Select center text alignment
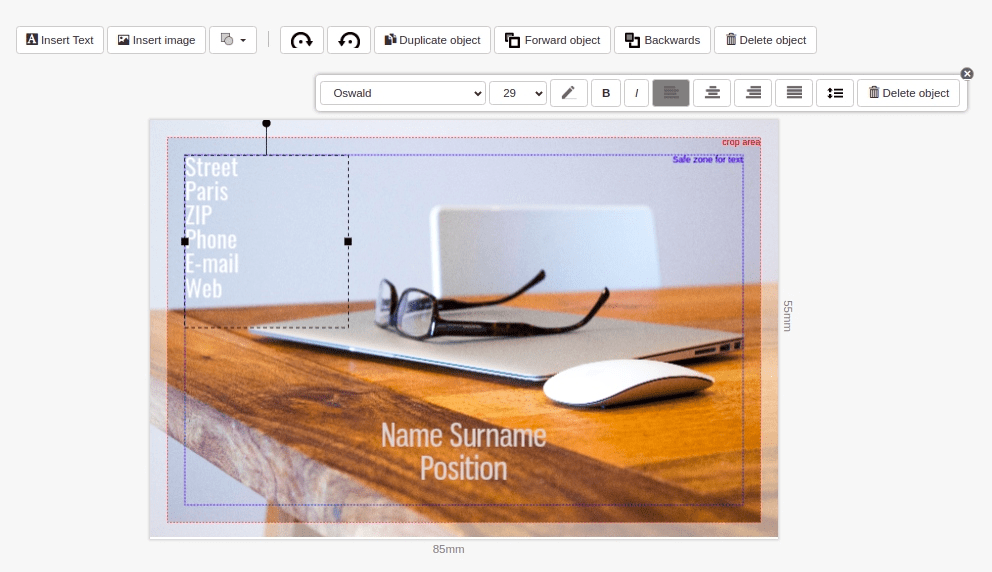This screenshot has width=992, height=572. click(712, 93)
